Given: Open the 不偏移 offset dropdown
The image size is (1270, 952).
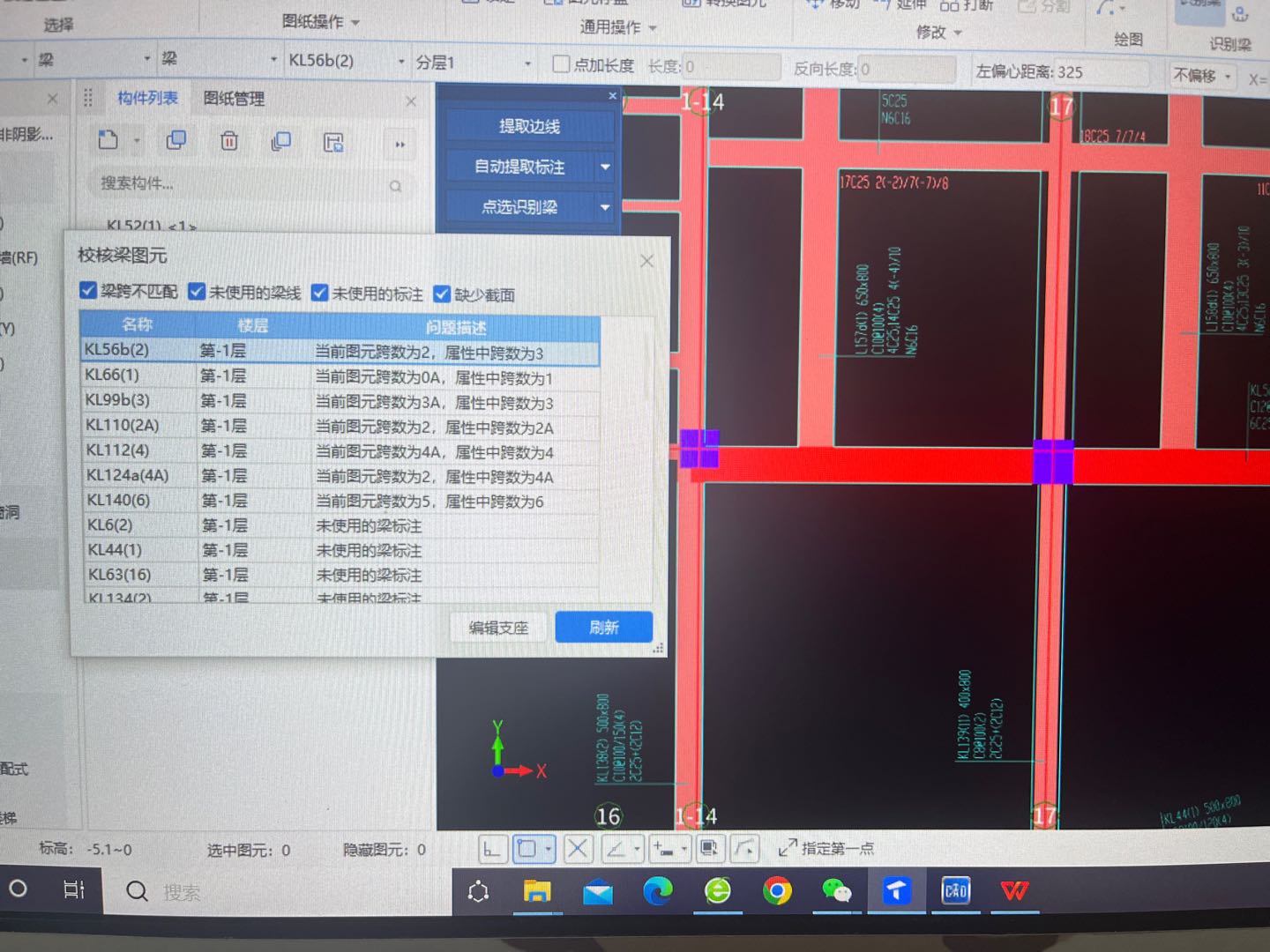Looking at the screenshot, I should click(1228, 76).
